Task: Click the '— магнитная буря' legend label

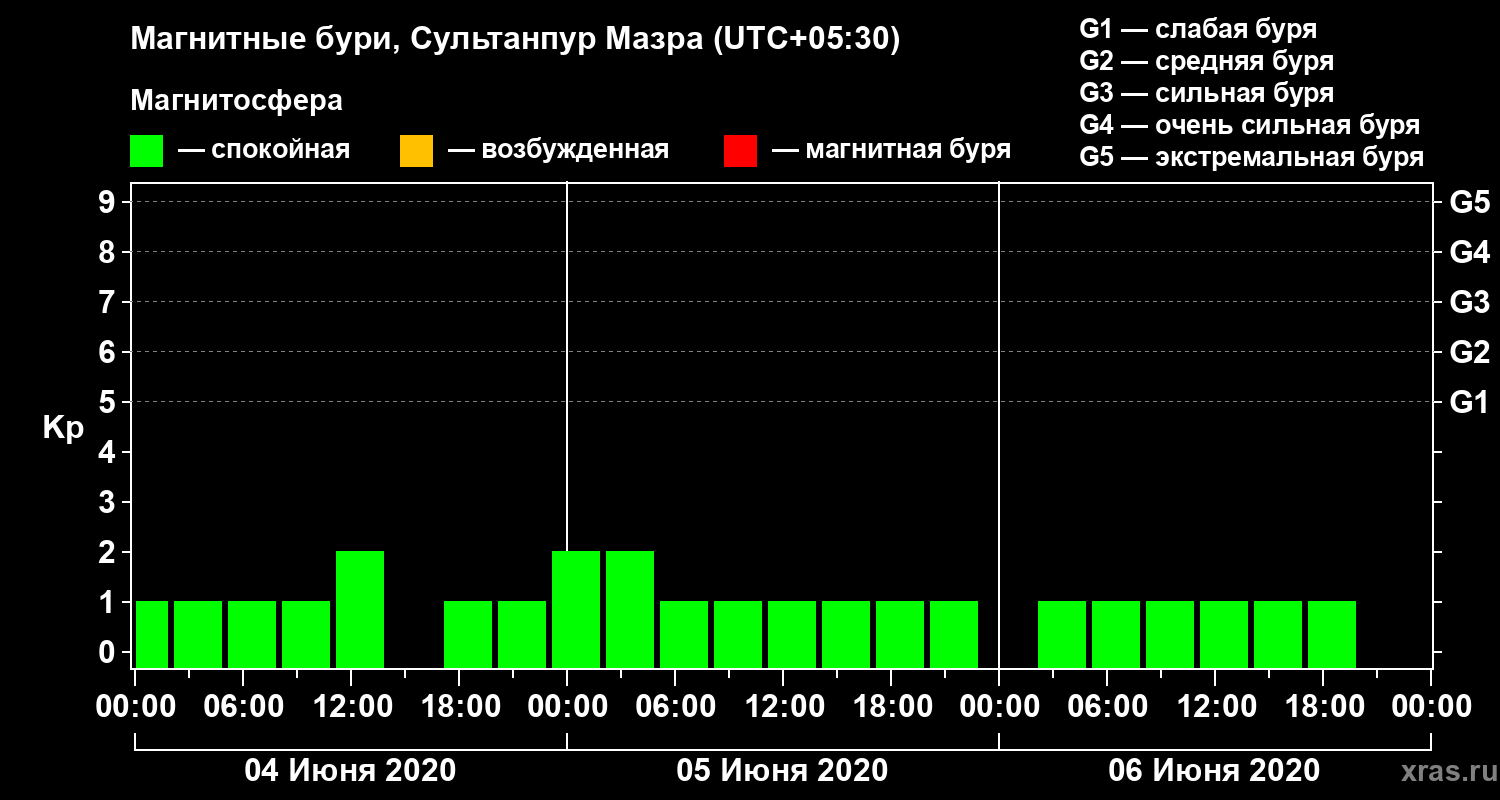Action: pos(891,150)
